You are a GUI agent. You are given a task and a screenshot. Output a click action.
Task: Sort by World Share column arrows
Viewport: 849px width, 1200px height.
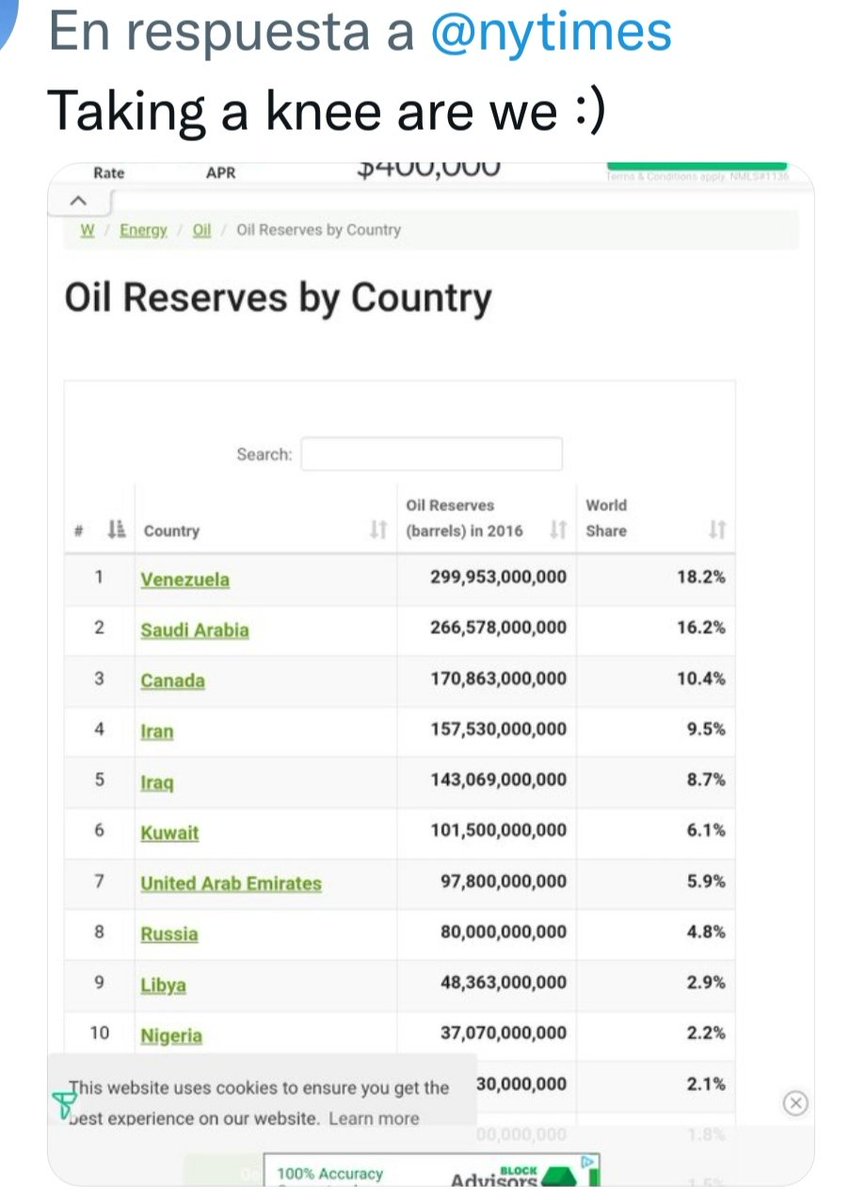pyautogui.click(x=717, y=531)
